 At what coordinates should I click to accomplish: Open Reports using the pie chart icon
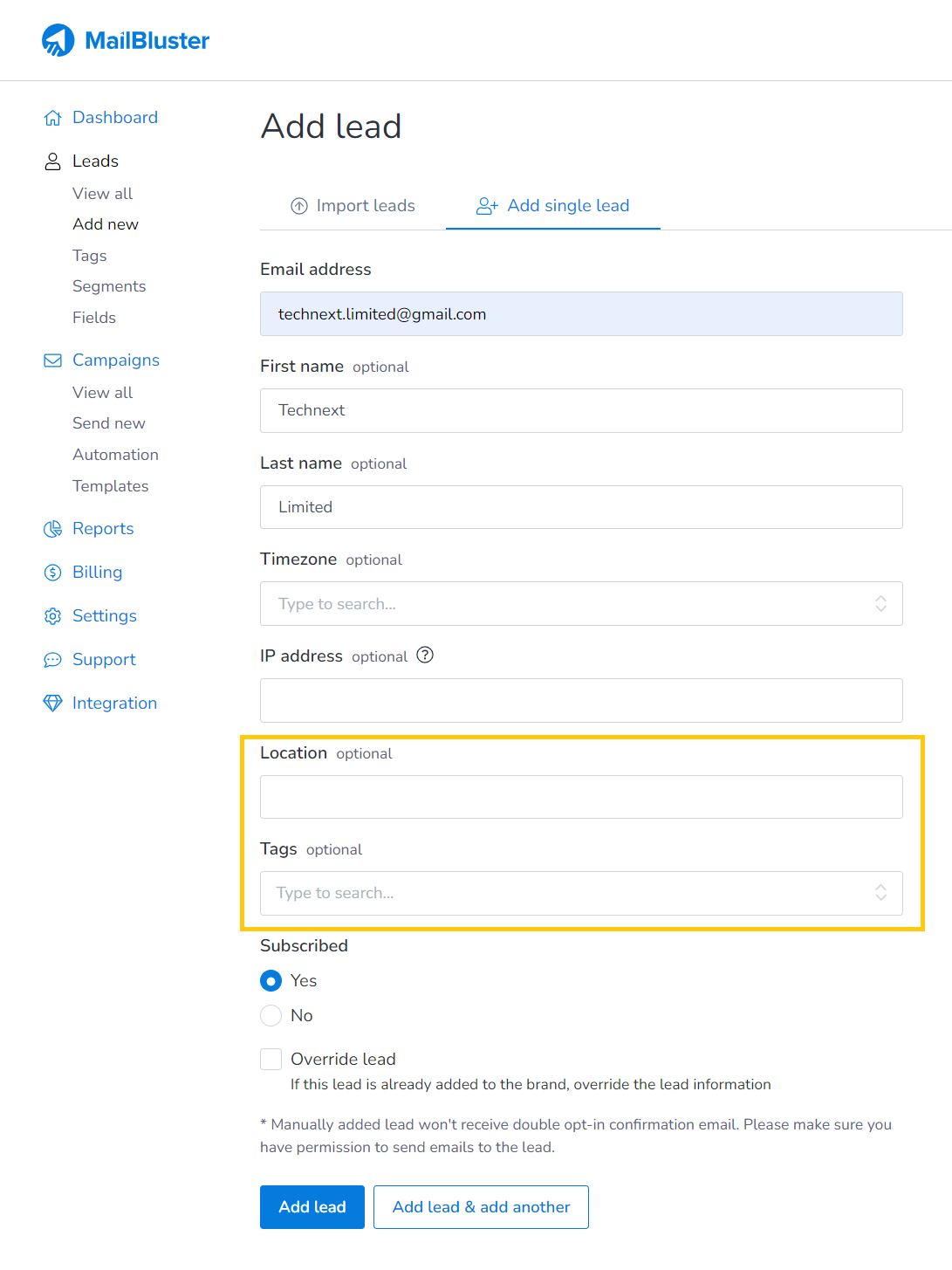pos(53,529)
